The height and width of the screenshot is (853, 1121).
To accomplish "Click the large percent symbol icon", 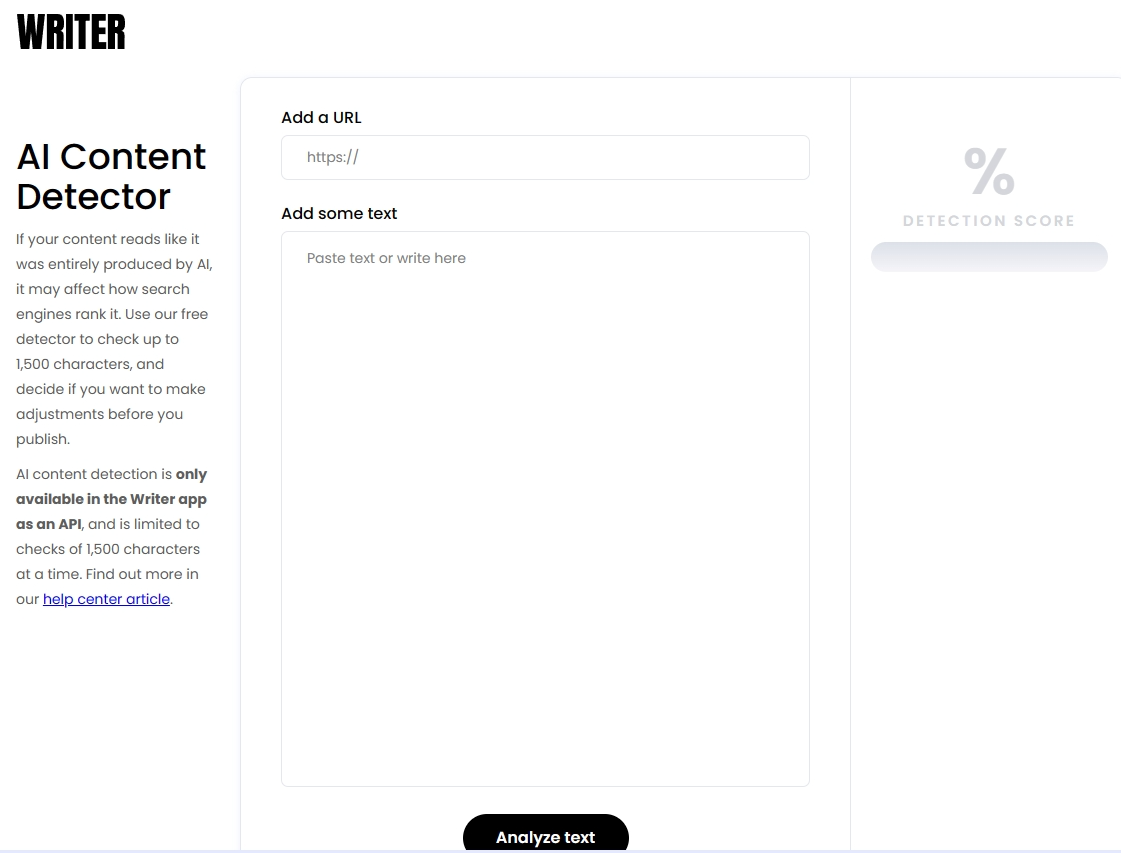I will click(x=989, y=171).
